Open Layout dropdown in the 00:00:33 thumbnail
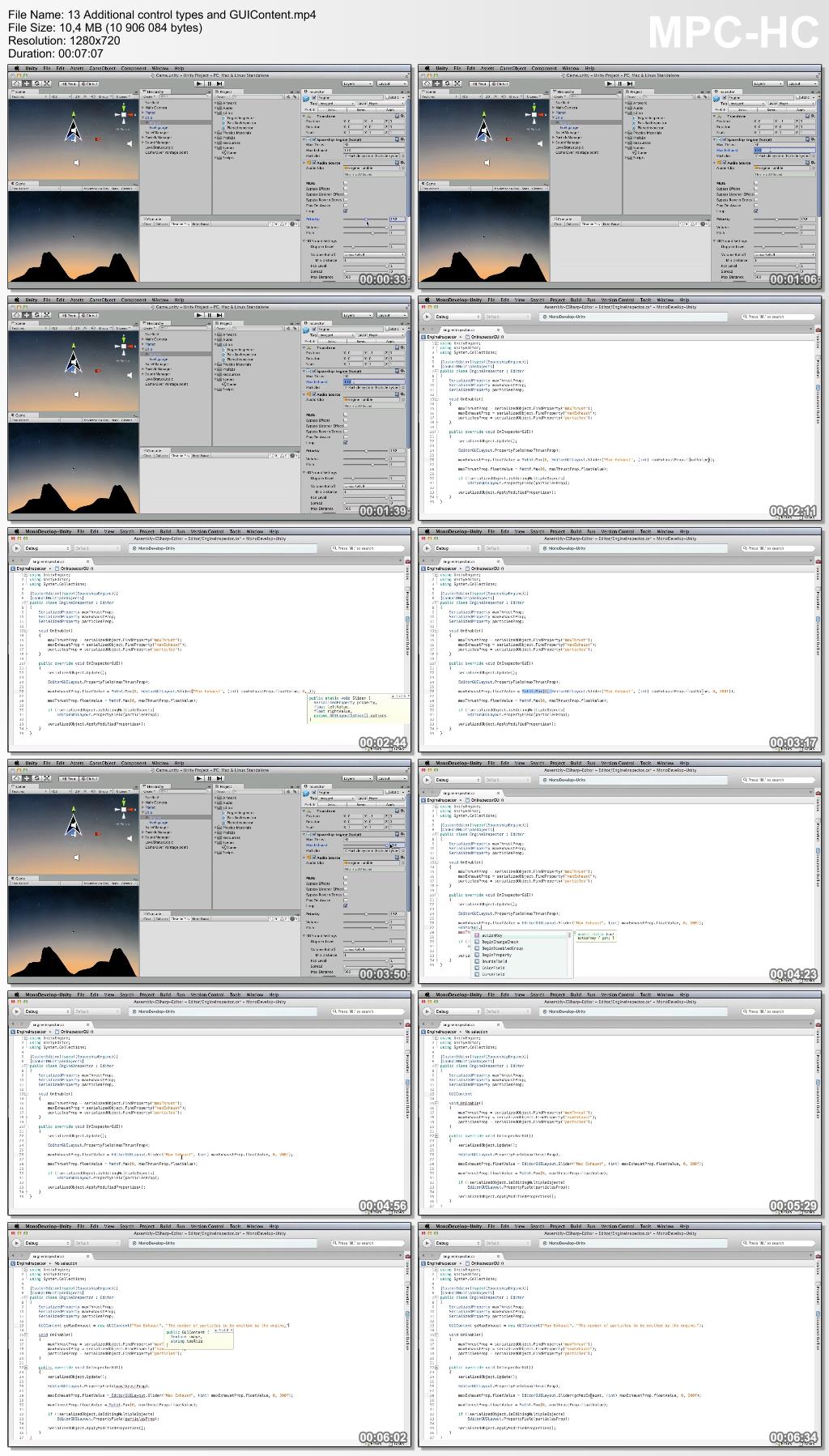The height and width of the screenshot is (1456, 829). (x=392, y=83)
